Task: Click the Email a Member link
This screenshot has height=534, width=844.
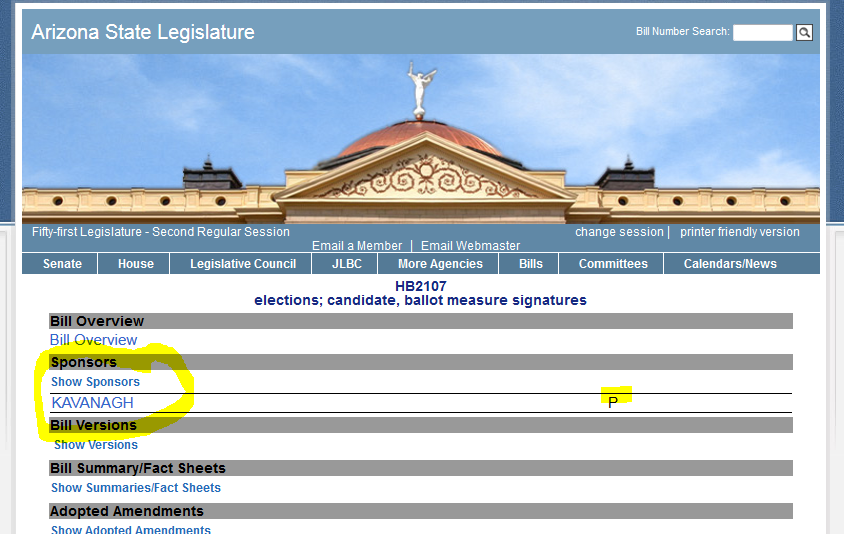Action: pos(357,246)
